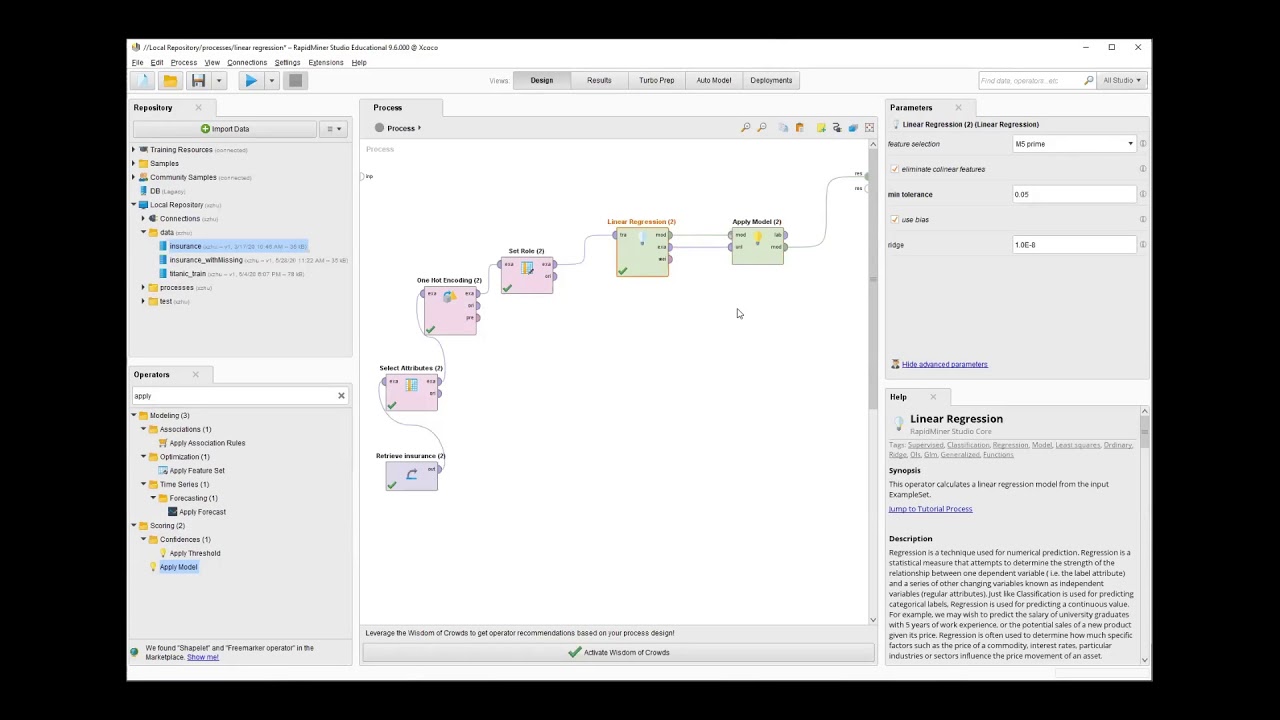Image resolution: width=1280 pixels, height=720 pixels.
Task: Click the copy icon in the Process toolbar
Action: point(783,128)
